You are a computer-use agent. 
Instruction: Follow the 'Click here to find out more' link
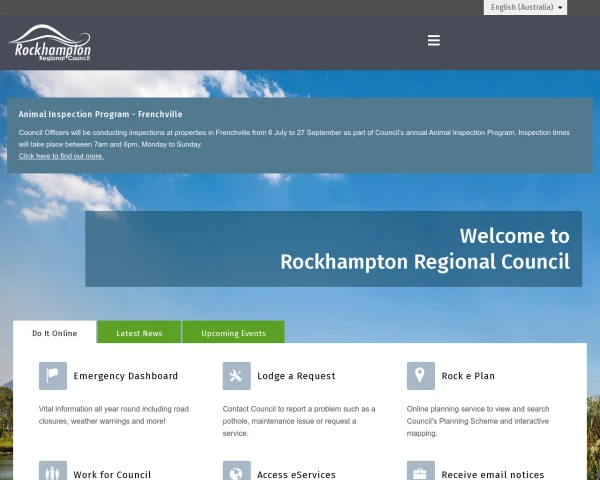point(61,156)
